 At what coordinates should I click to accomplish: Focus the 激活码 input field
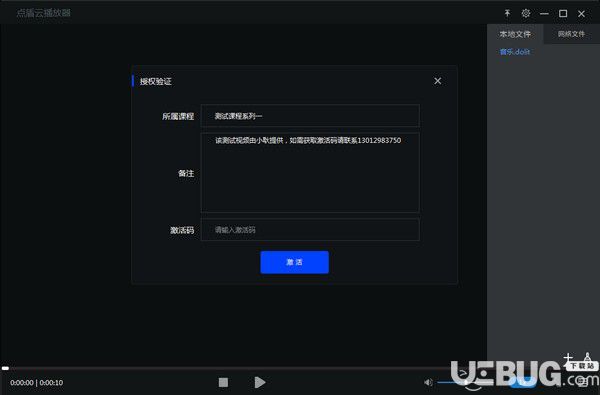click(310, 230)
